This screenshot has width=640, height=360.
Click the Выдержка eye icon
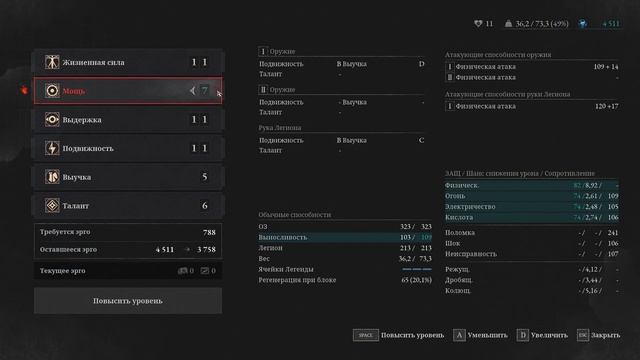pyautogui.click(x=52, y=120)
